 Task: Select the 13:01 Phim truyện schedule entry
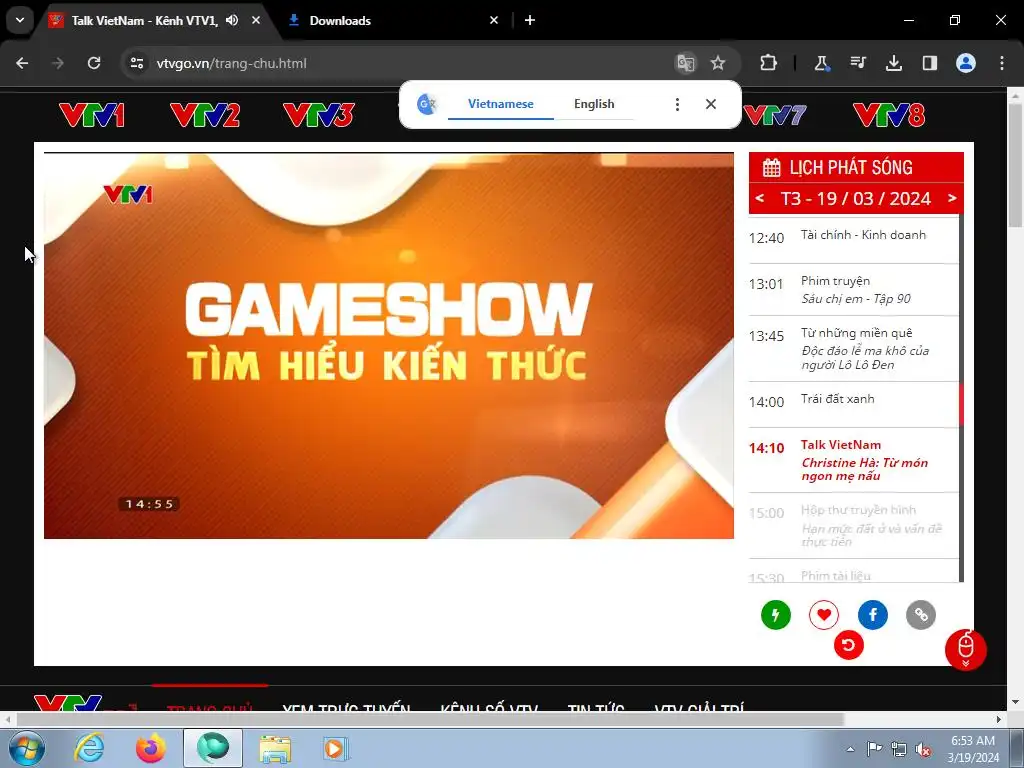[854, 290]
